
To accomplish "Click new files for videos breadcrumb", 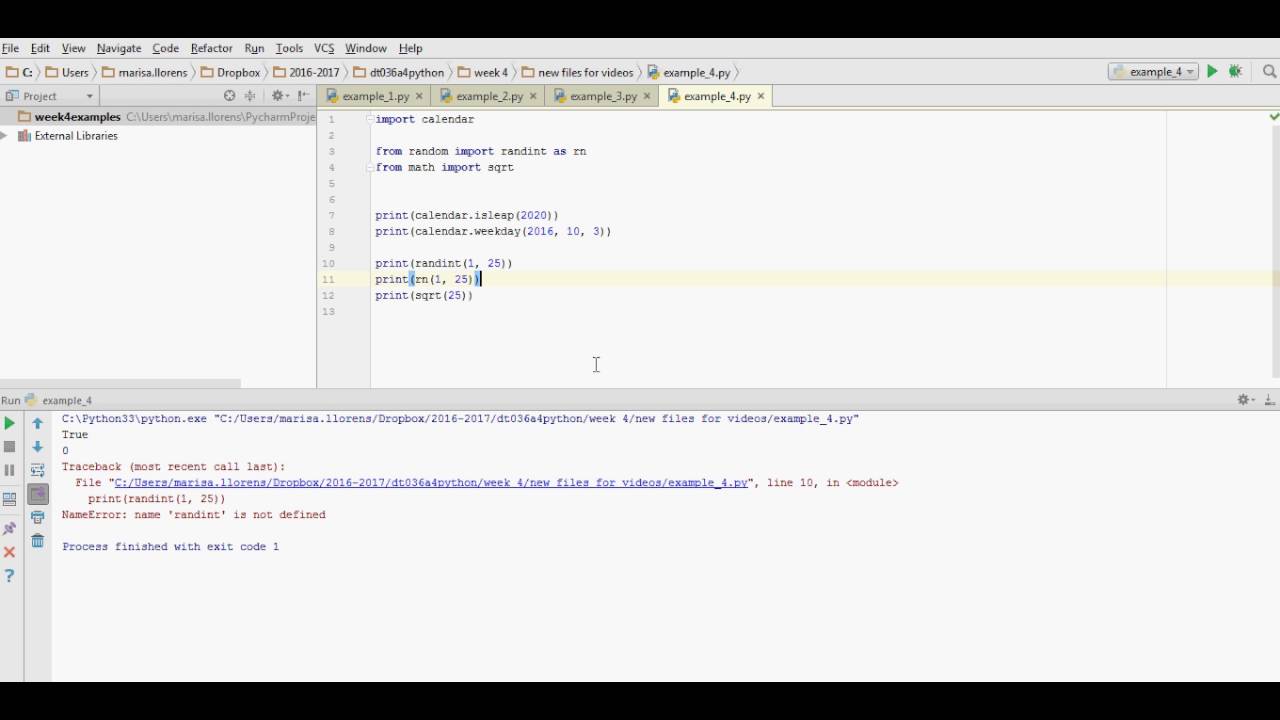I will tap(577, 72).
